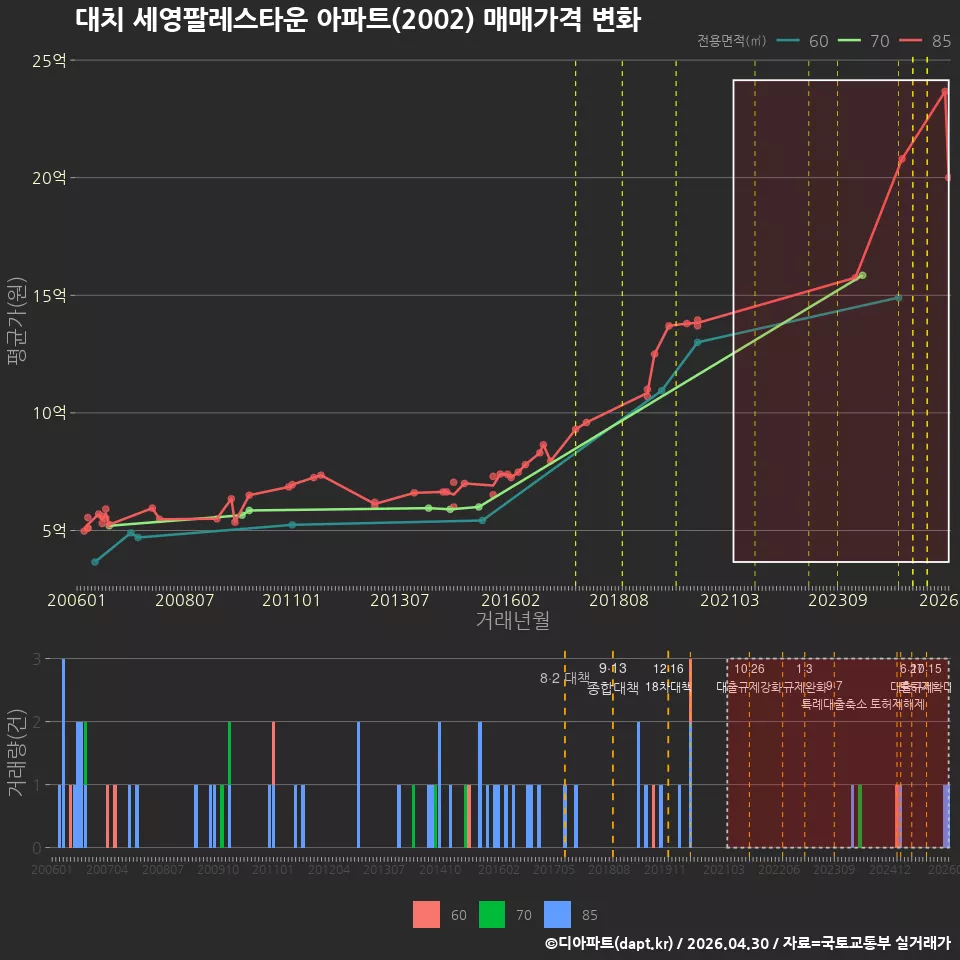Click the chart title '대치 세영팔레스타운 아파트(2002) 매매가격 변화'
This screenshot has width=960, height=960.
click(358, 19)
